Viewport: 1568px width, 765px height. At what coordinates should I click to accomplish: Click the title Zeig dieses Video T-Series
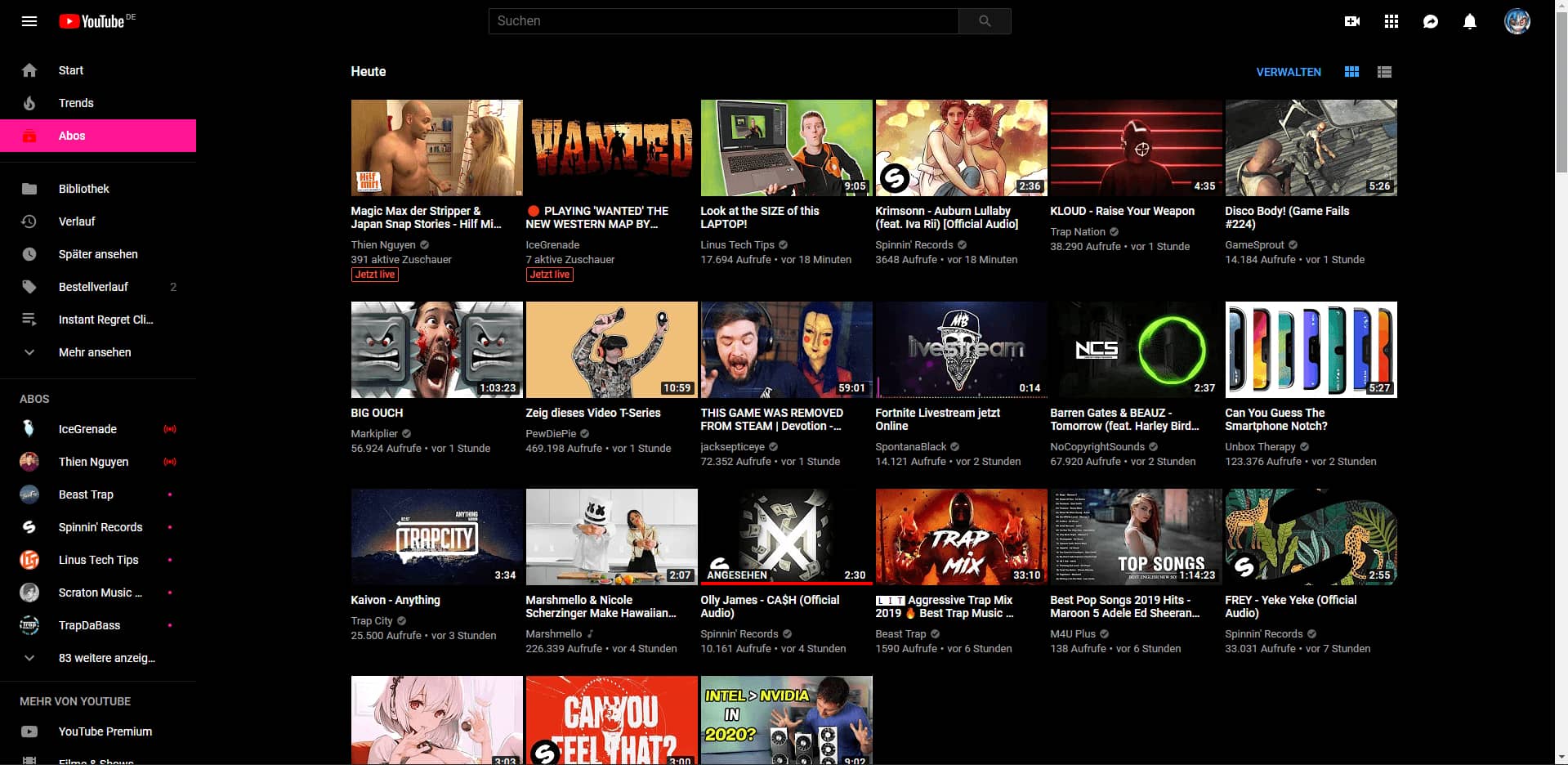pyautogui.click(x=593, y=413)
